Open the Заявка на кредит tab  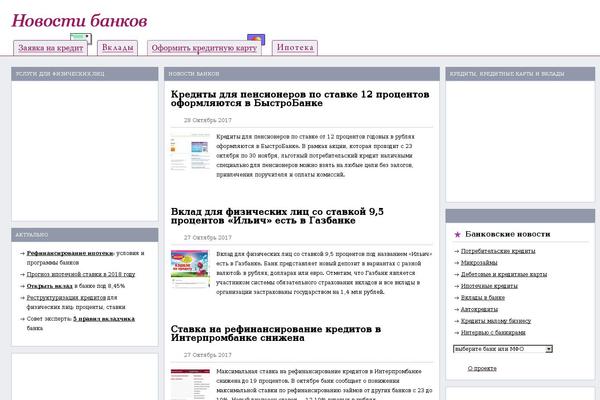click(x=51, y=48)
